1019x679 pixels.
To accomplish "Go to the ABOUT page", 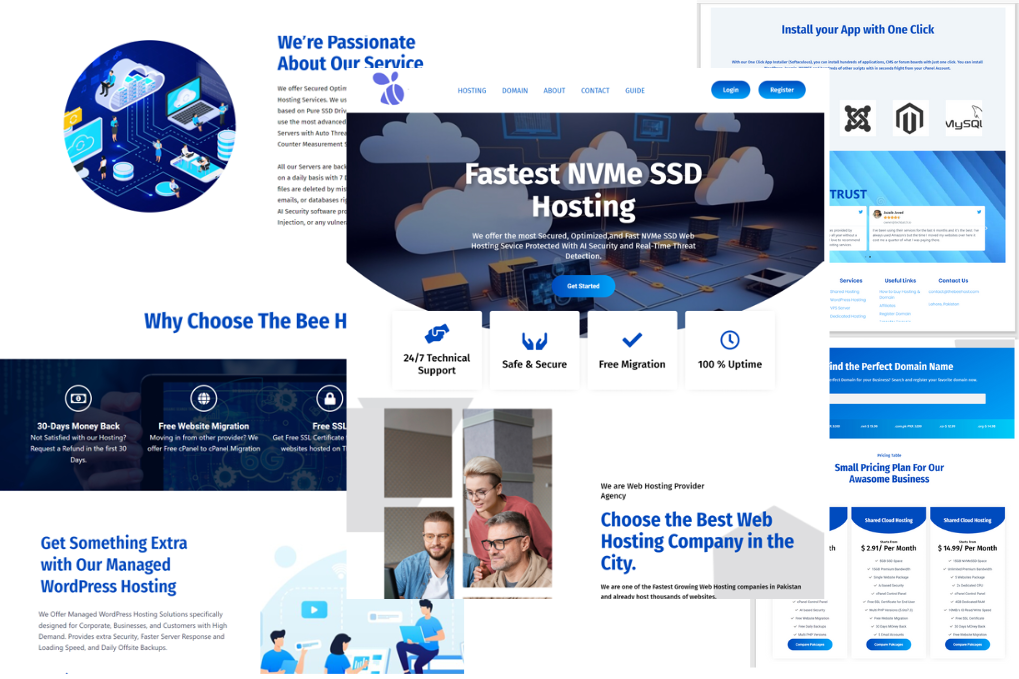I will click(x=554, y=91).
